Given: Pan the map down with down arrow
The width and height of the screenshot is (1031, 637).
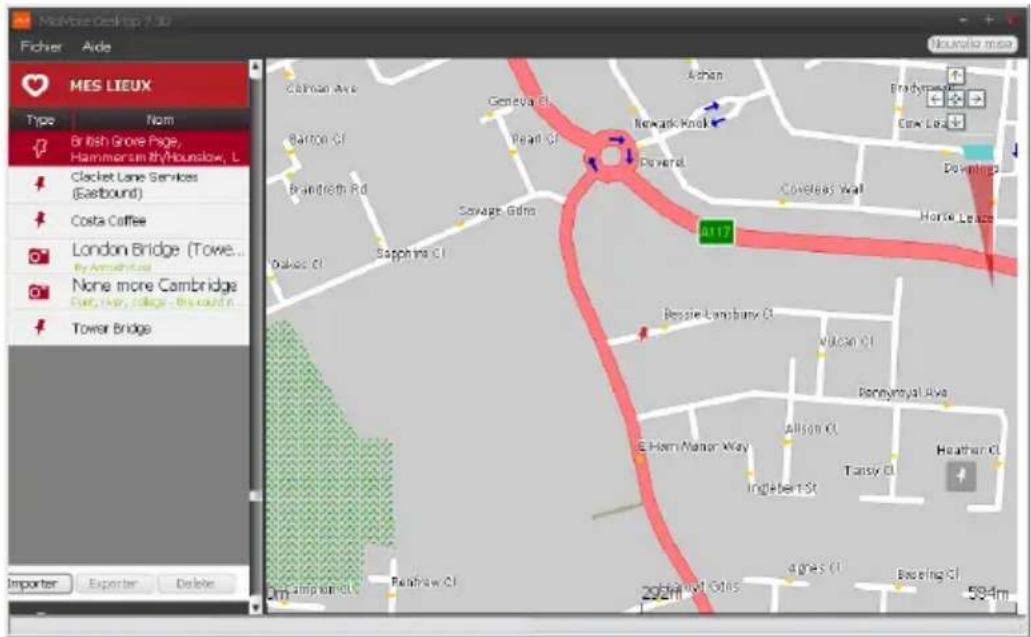Looking at the screenshot, I should pyautogui.click(x=956, y=122).
